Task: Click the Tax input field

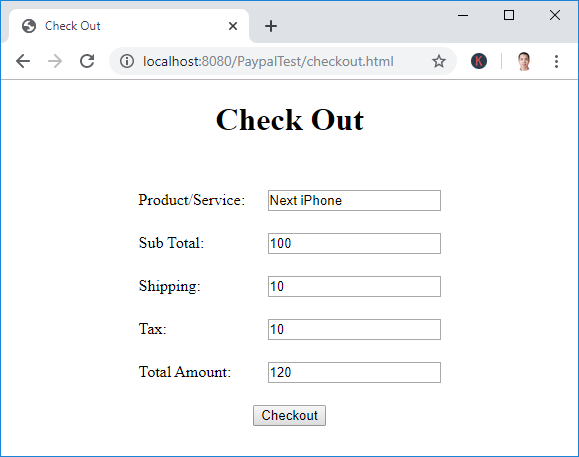Action: 354,329
